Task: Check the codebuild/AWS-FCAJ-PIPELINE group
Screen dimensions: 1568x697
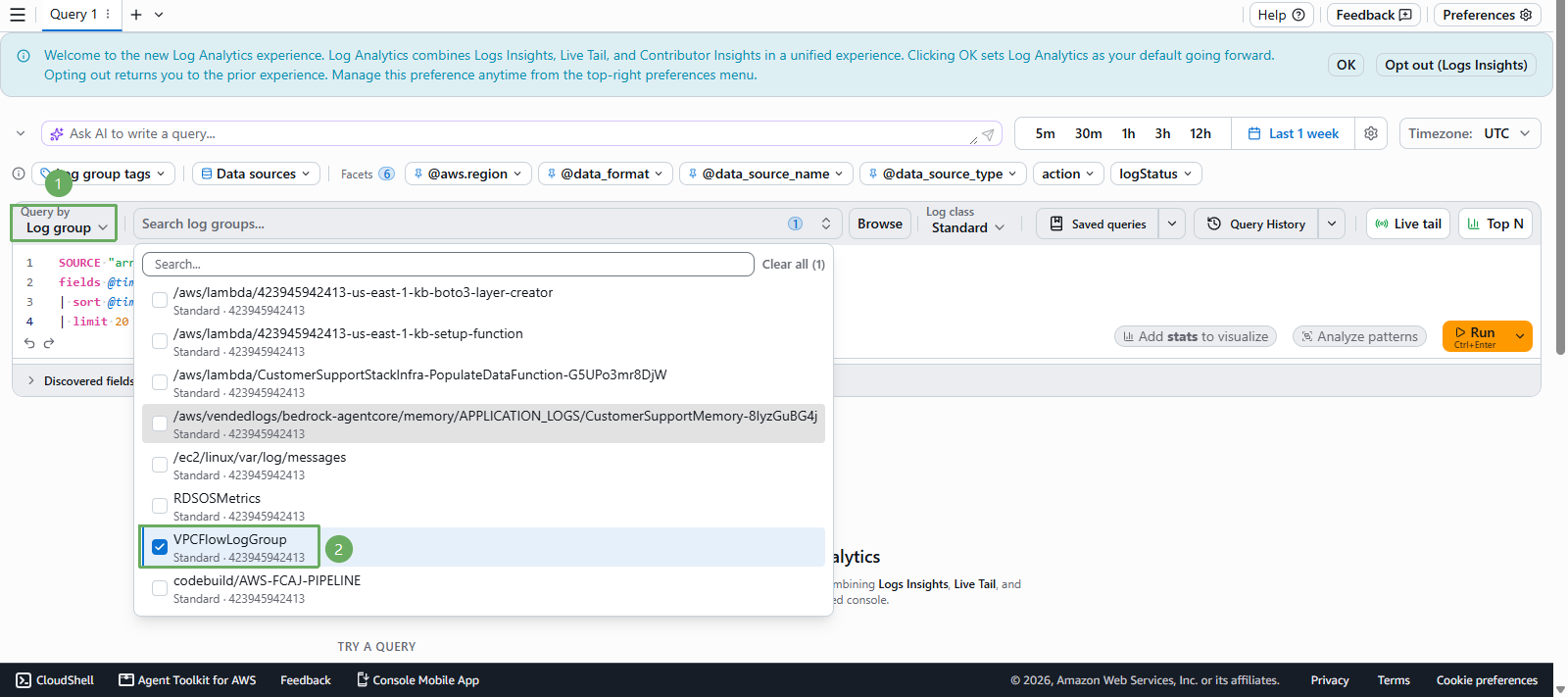Action: 160,588
